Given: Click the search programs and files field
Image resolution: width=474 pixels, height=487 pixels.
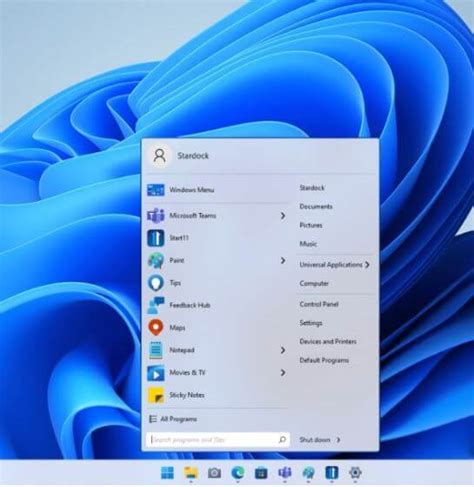Looking at the screenshot, I should (218, 440).
